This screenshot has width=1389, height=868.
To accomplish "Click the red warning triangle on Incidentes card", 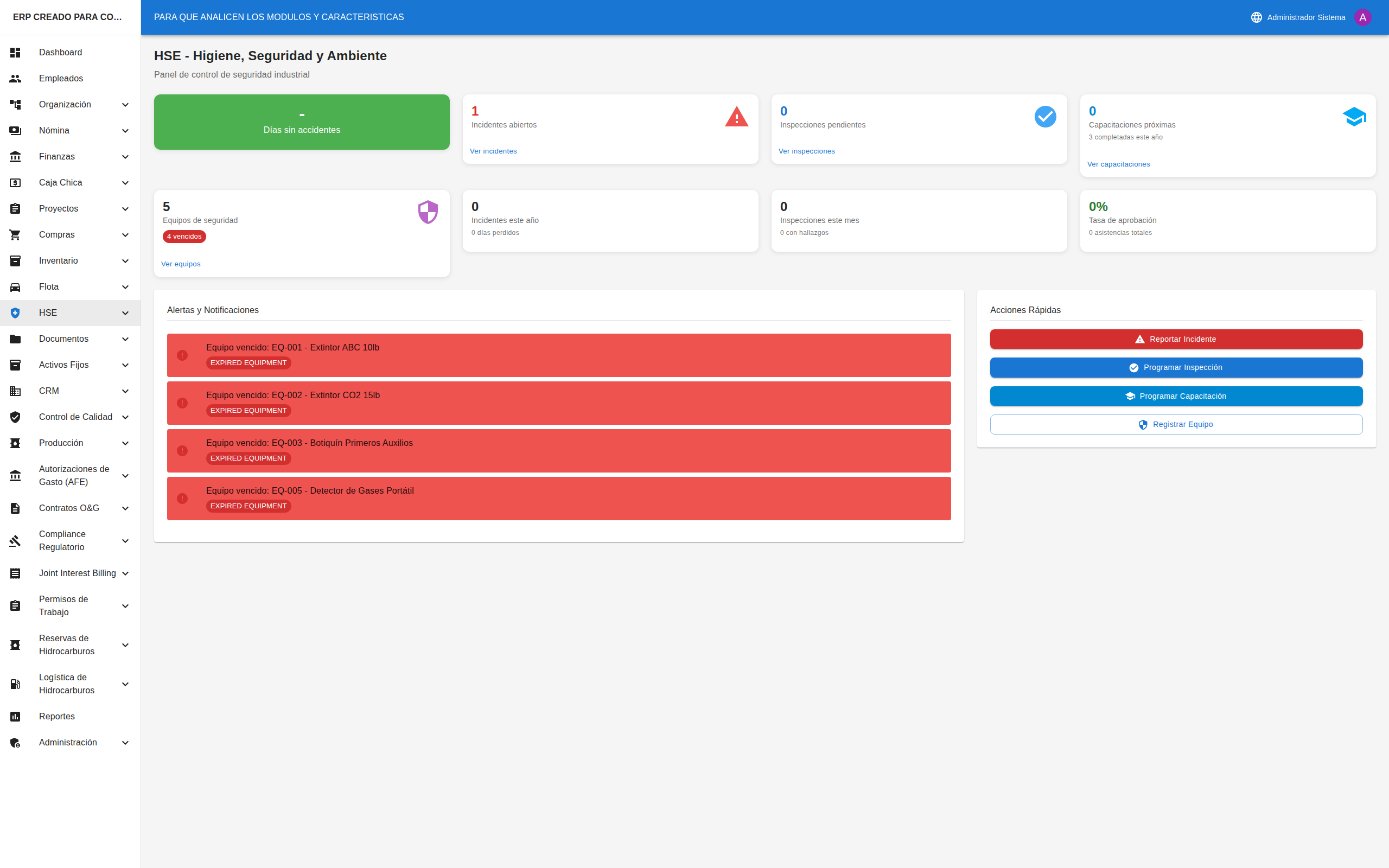I will click(x=736, y=117).
